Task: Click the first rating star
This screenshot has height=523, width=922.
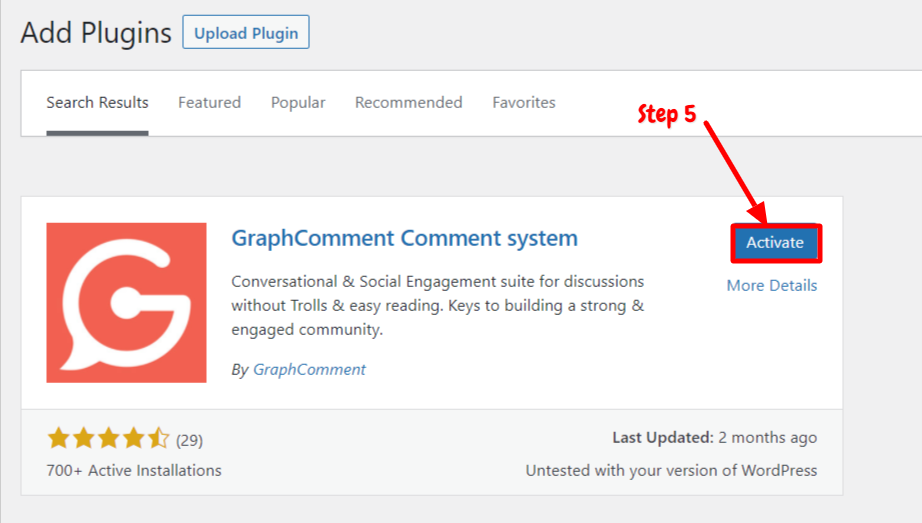Action: 59,438
